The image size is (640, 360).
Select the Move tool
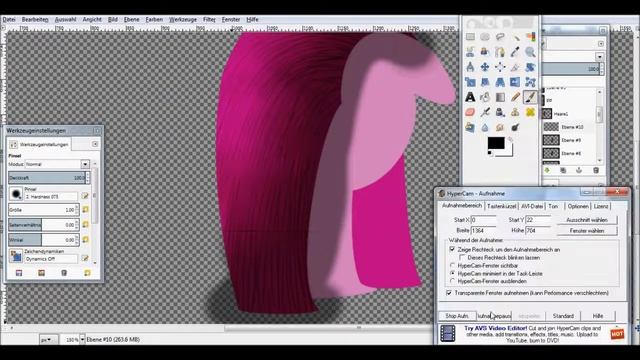point(485,67)
